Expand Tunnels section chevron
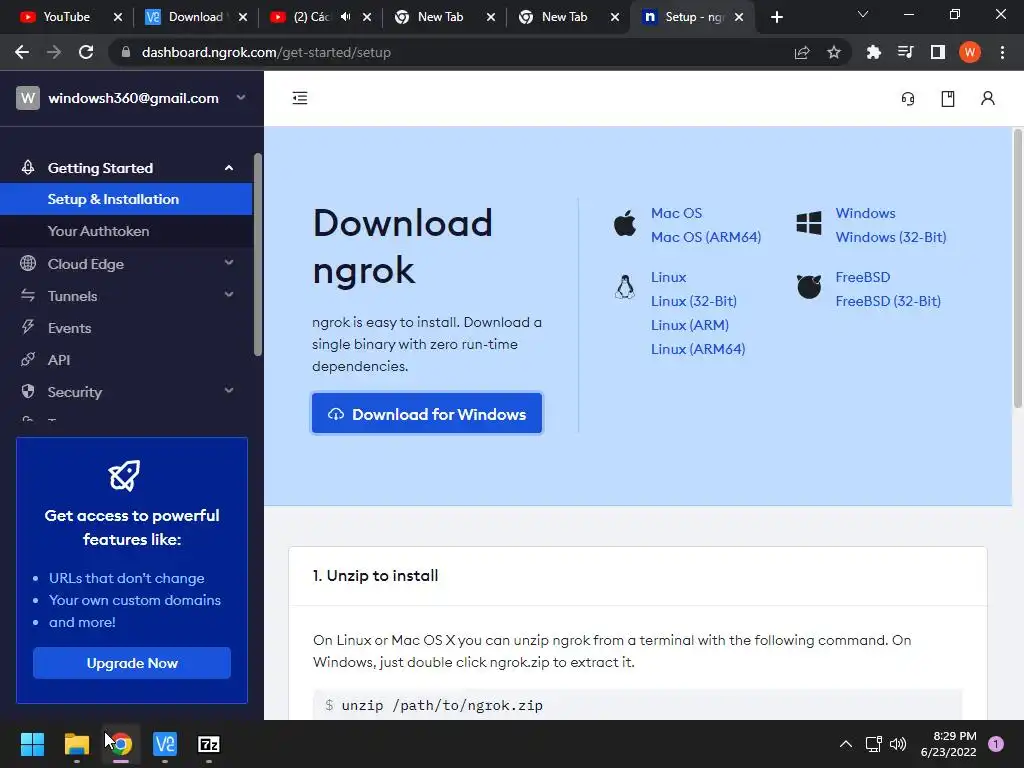Image resolution: width=1024 pixels, height=768 pixels. pos(229,295)
